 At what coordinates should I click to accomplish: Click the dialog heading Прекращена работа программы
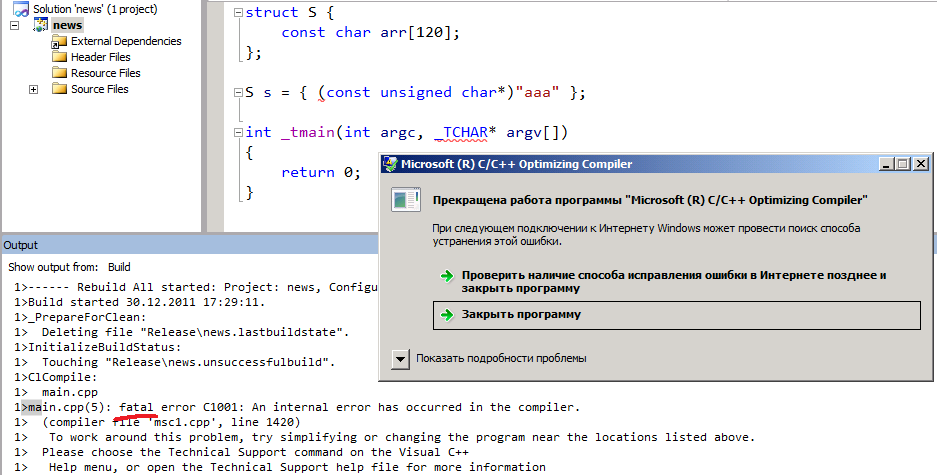[650, 200]
